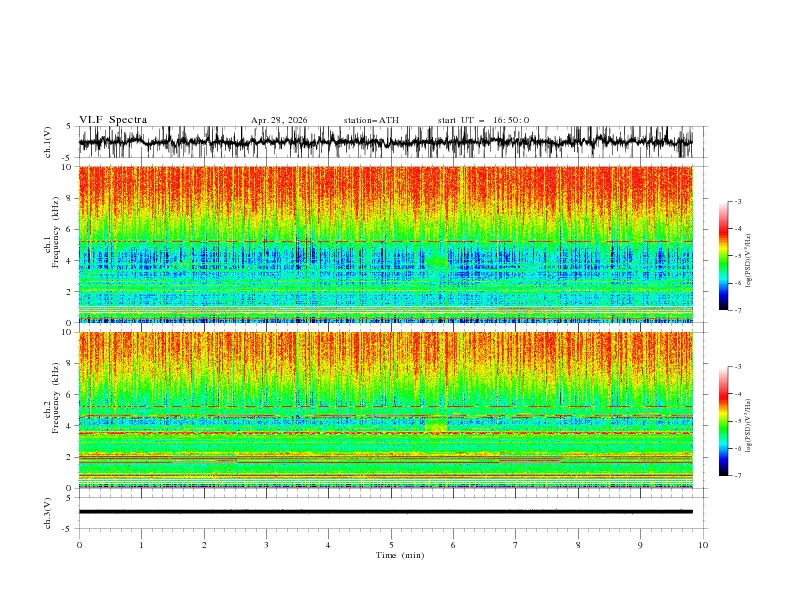Click the ch.2 color scale bar

(723, 421)
